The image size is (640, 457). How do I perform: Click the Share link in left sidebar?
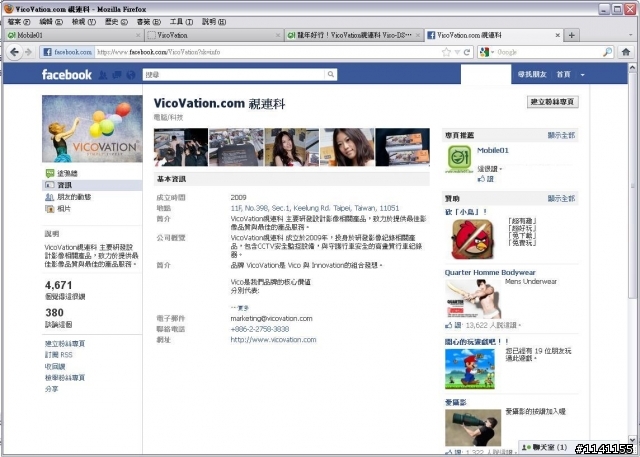[51, 389]
